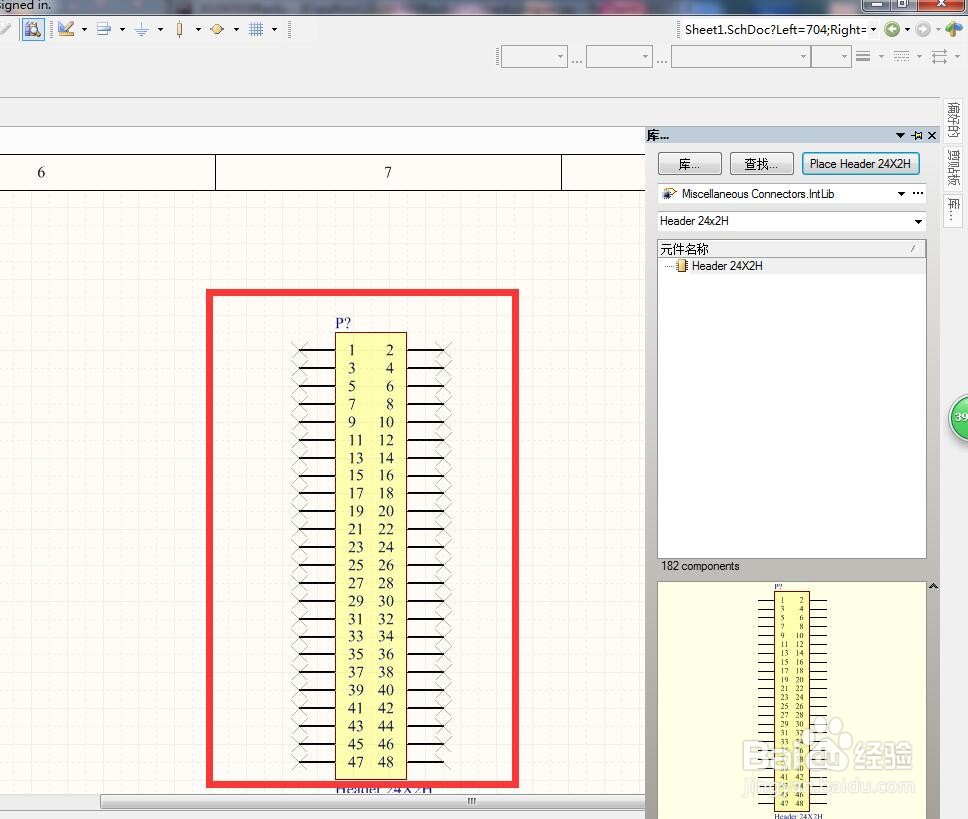The width and height of the screenshot is (968, 819).
Task: Click sheet column label 6
Action: tap(41, 172)
